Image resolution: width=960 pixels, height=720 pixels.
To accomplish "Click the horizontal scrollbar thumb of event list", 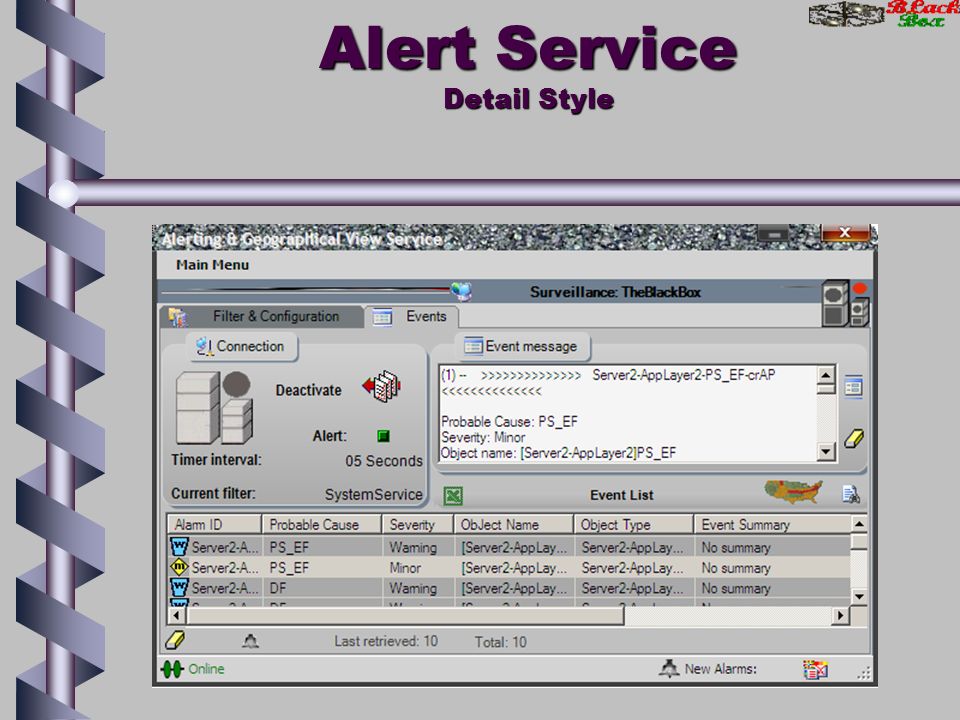I will [405, 615].
